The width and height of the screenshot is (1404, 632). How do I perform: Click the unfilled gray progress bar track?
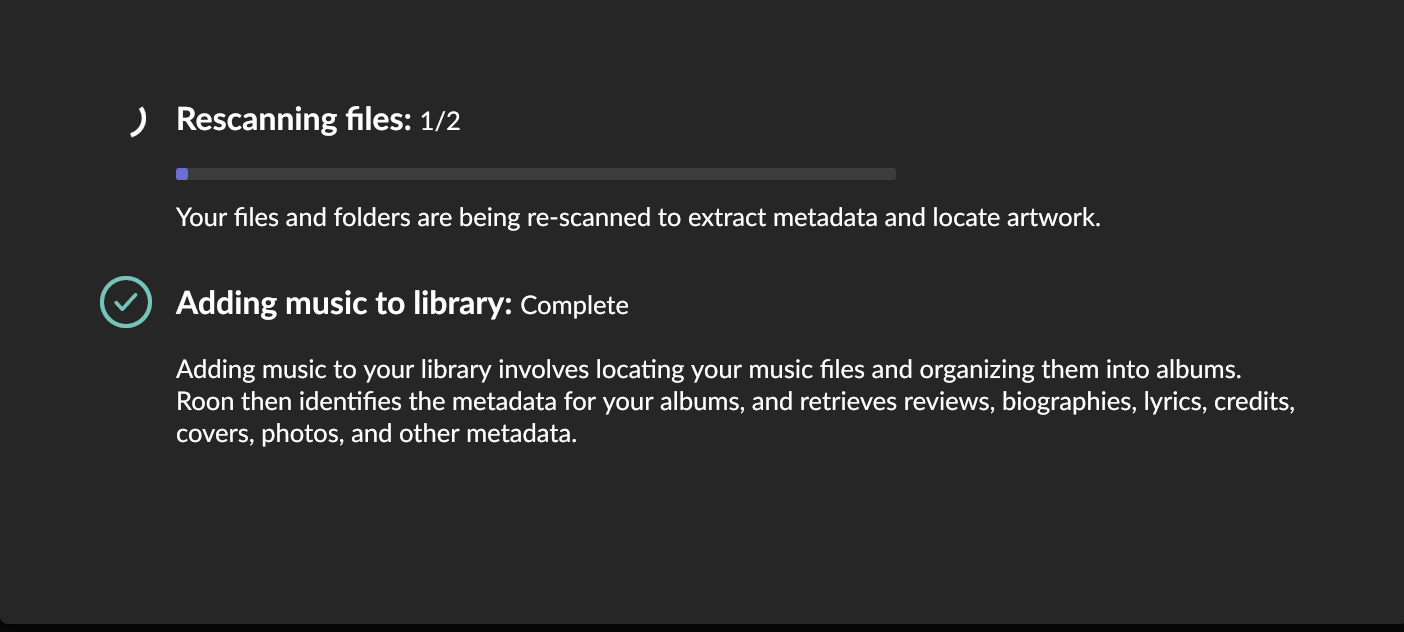540,174
